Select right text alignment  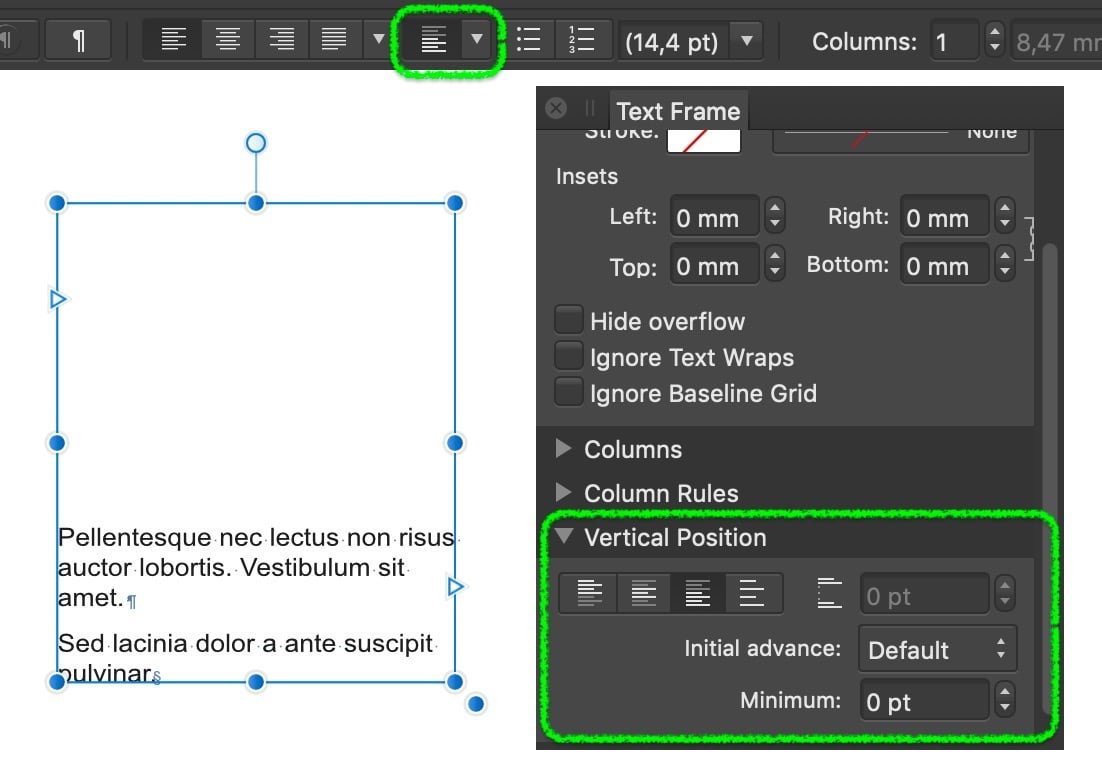(280, 40)
